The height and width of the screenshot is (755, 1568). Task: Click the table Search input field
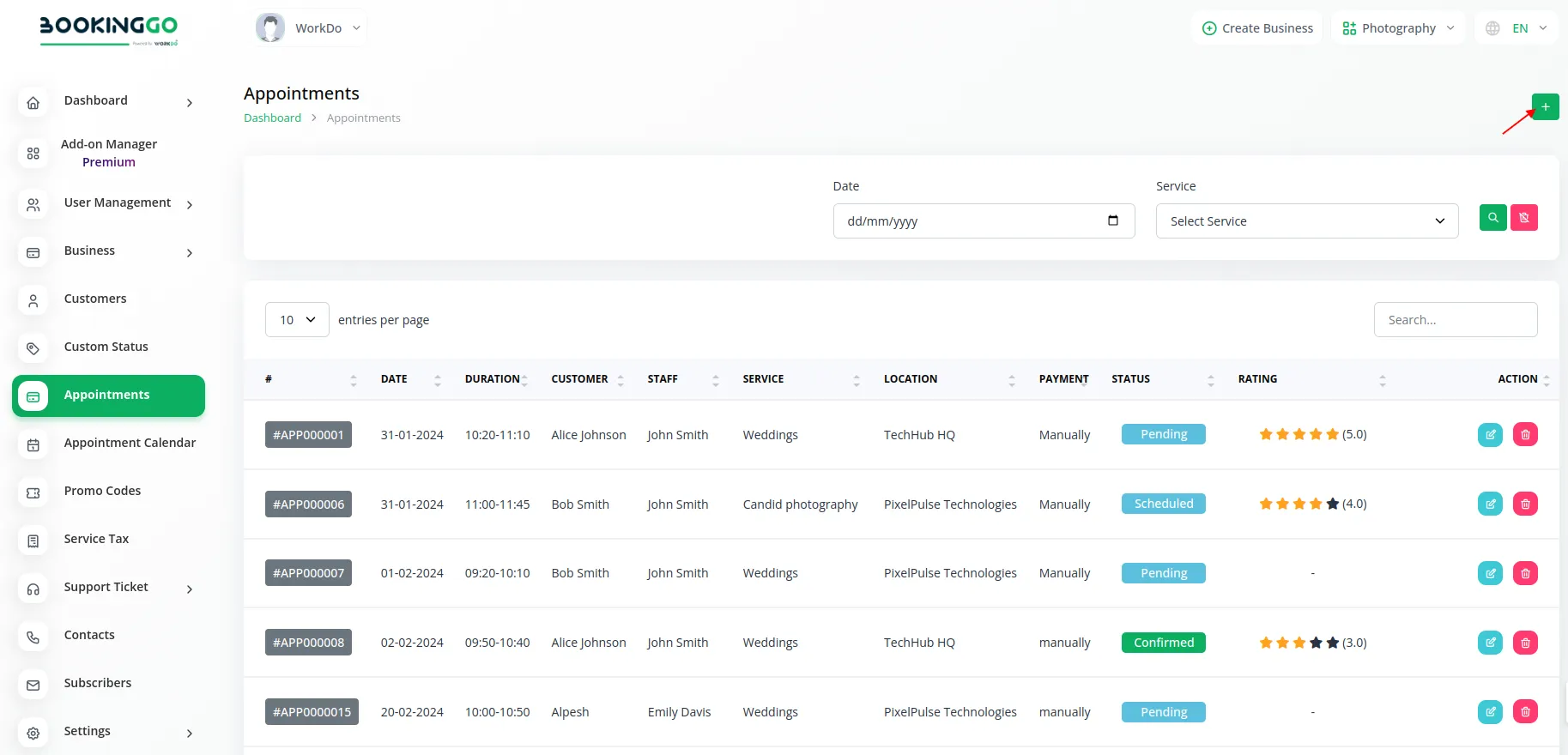click(x=1455, y=320)
